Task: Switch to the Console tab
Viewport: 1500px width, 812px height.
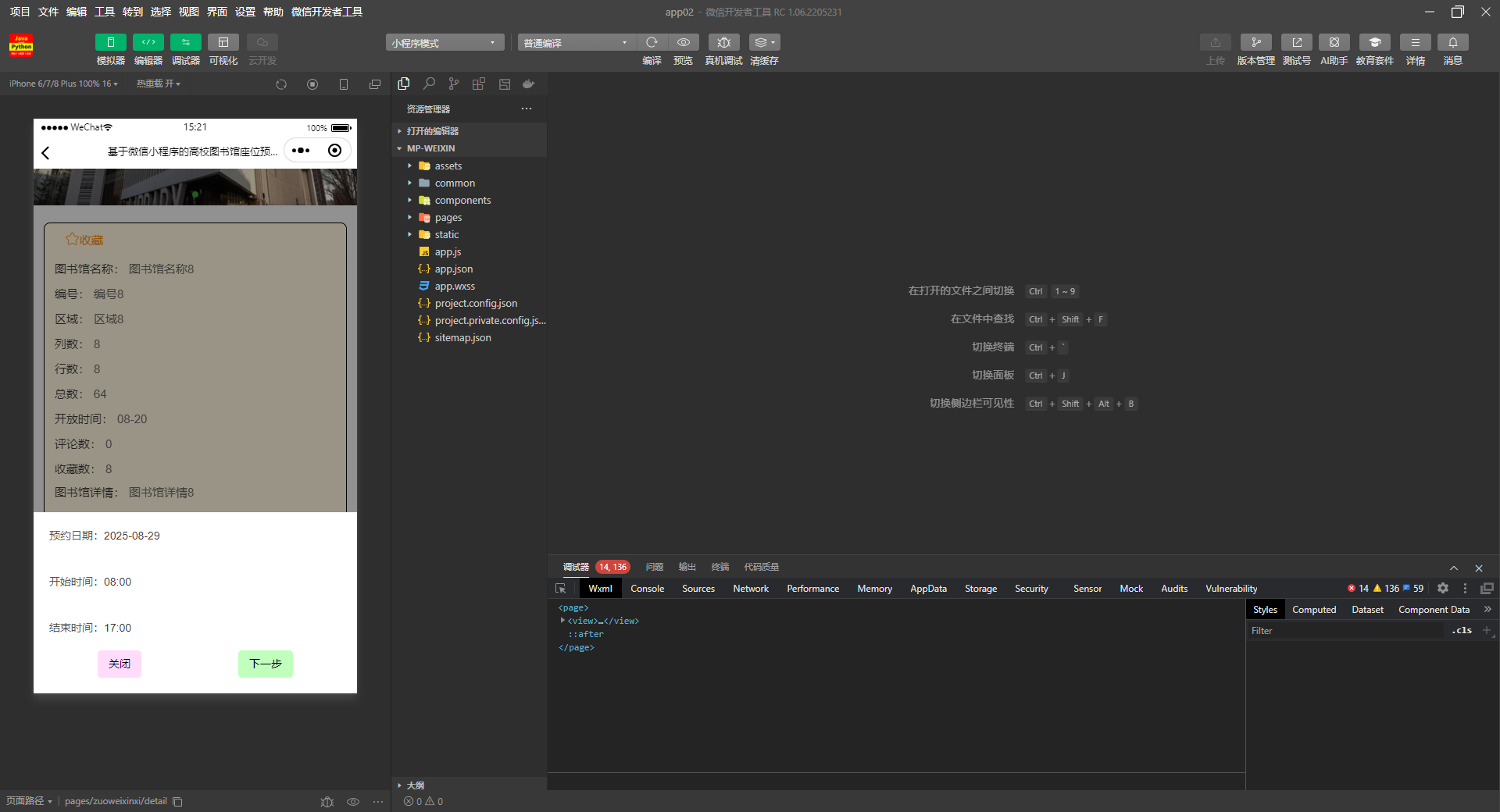Action: pyautogui.click(x=648, y=589)
